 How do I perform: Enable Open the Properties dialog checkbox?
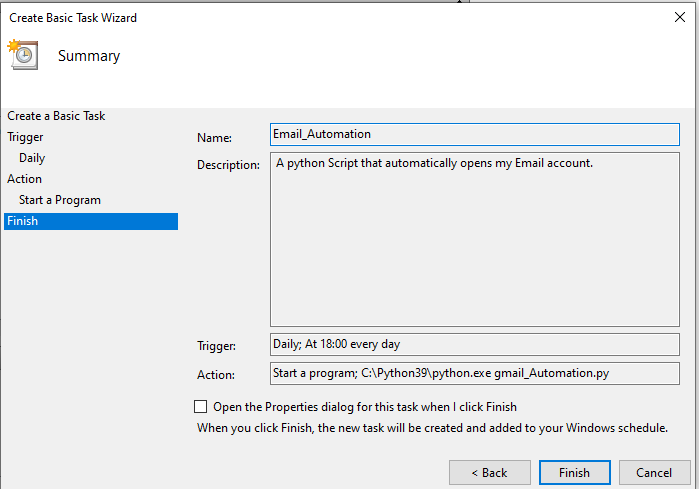201,407
